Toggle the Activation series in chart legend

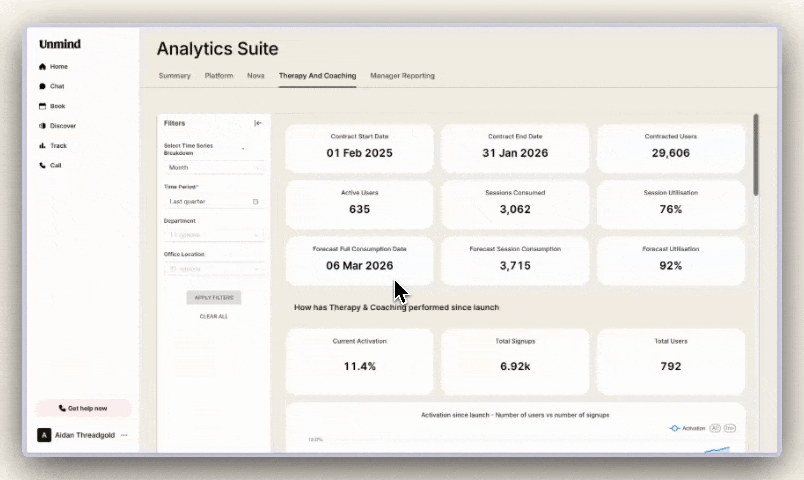click(x=688, y=428)
